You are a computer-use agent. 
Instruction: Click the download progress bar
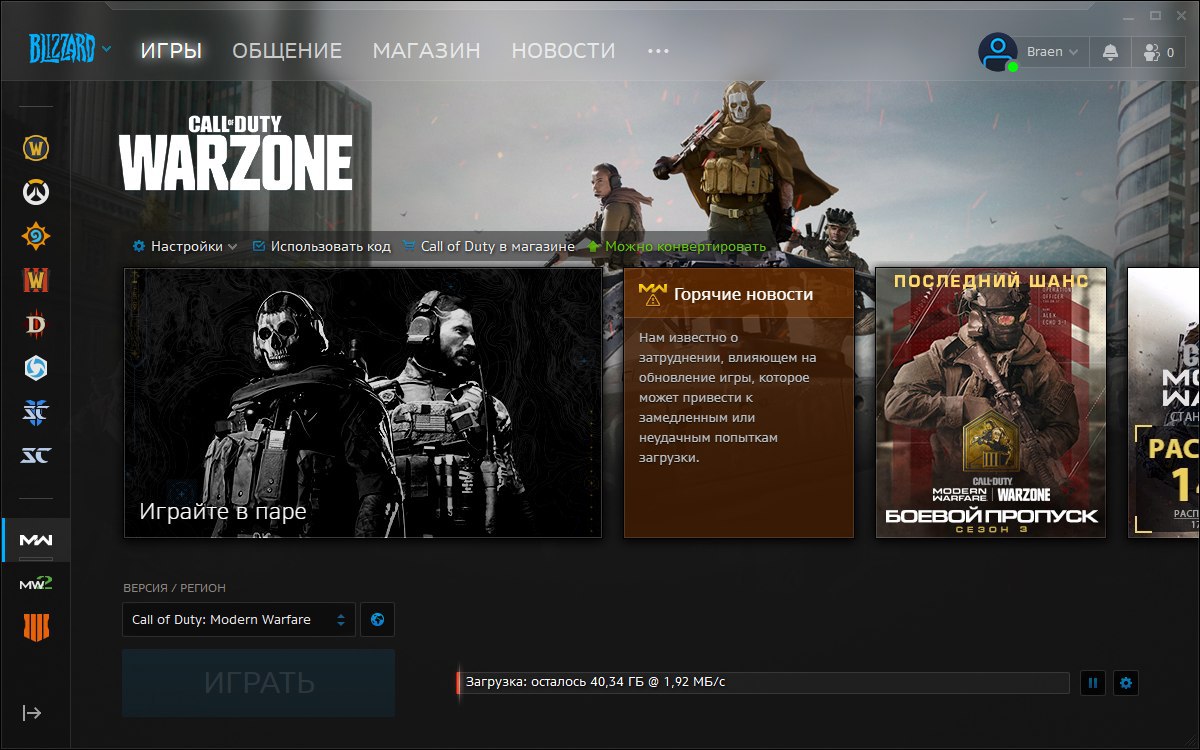point(764,683)
